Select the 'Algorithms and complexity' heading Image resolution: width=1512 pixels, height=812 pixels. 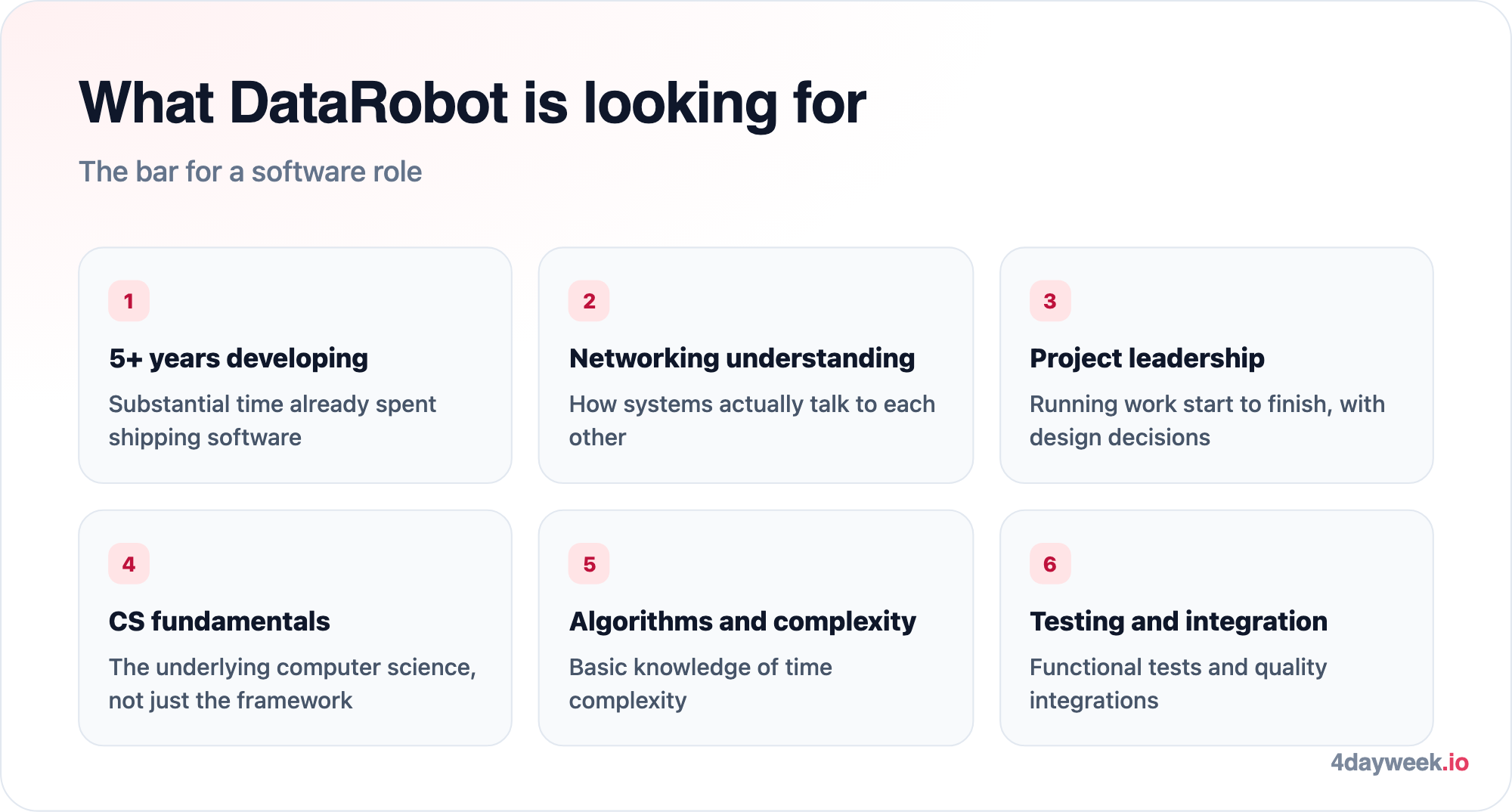(742, 621)
